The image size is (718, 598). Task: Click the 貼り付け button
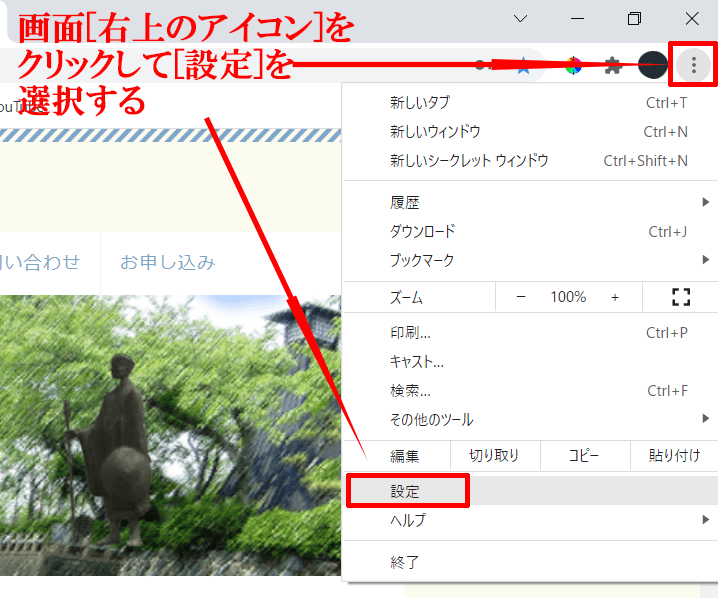click(674, 456)
